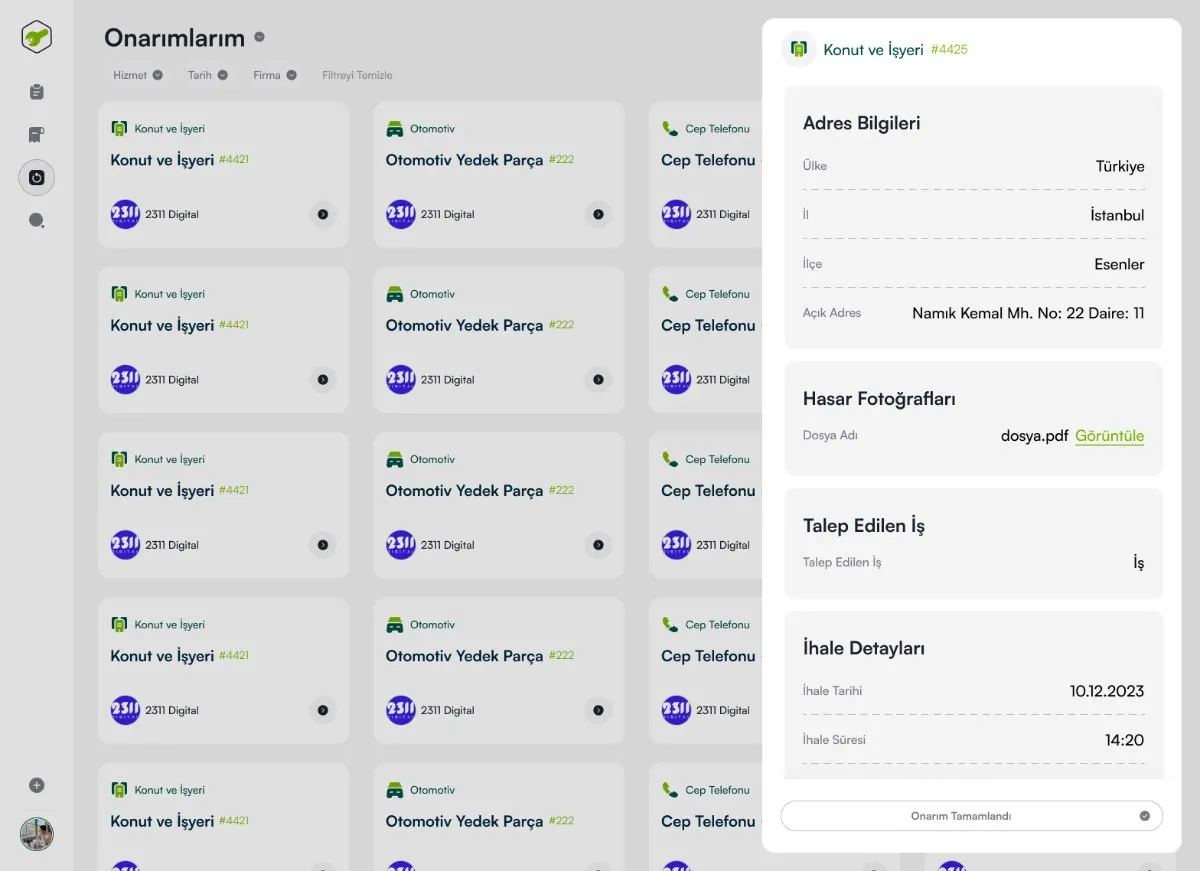This screenshot has width=1200, height=871.
Task: Open the clipboard icon in sidebar
Action: pos(37,92)
